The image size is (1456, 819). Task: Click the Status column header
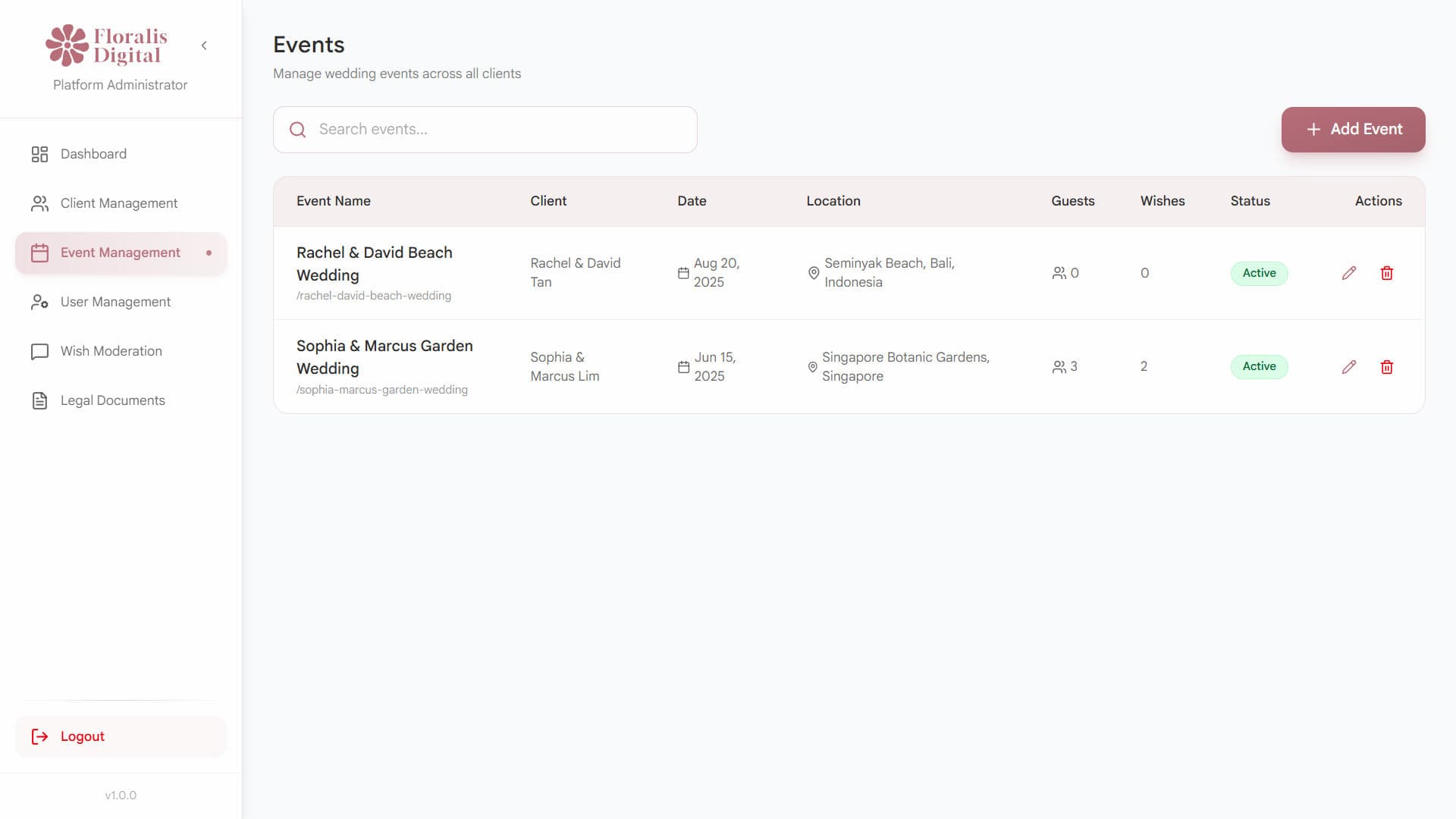tap(1250, 201)
